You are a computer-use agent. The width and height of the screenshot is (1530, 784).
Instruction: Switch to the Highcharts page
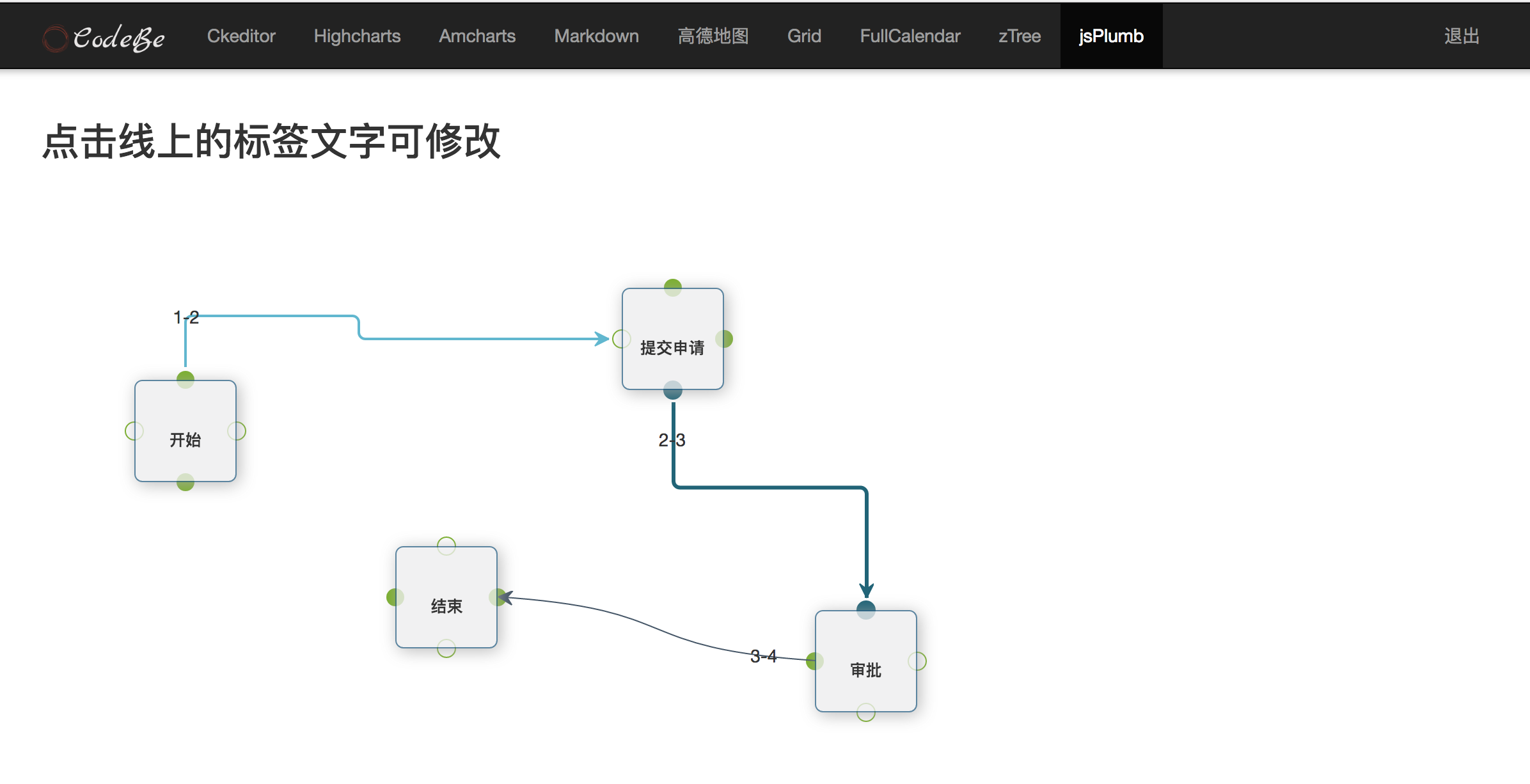coord(357,36)
